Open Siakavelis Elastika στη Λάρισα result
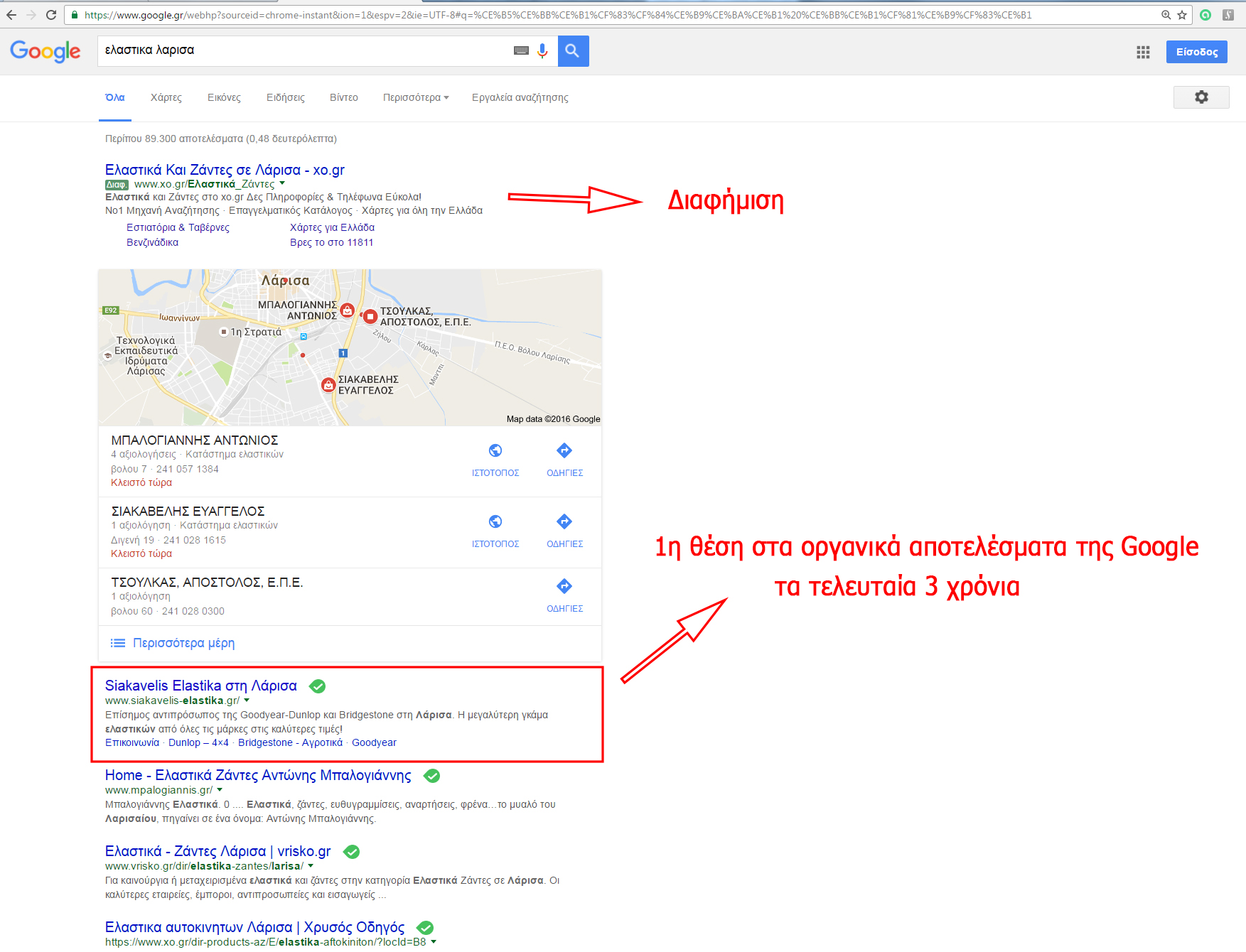The width and height of the screenshot is (1246, 952). 201,686
